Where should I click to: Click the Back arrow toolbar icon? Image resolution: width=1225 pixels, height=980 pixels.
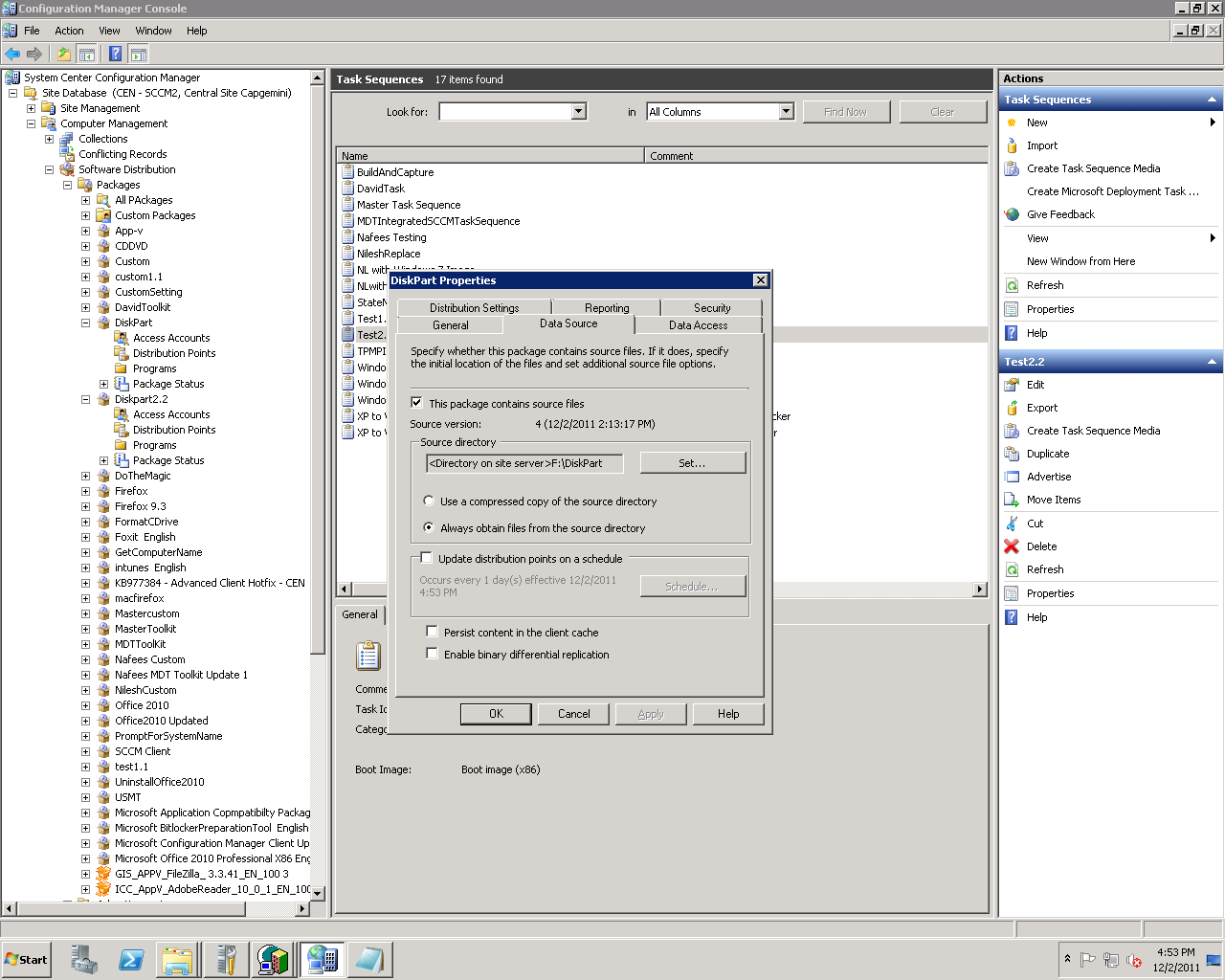pos(12,55)
